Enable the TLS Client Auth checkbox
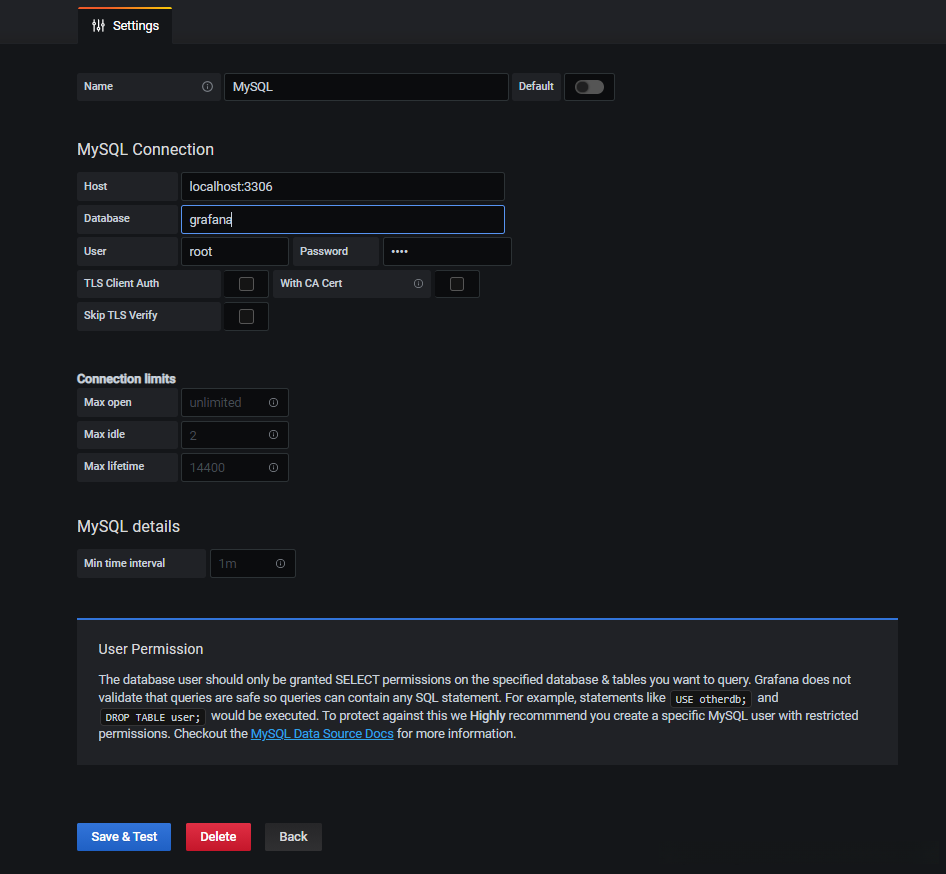Image resolution: width=946 pixels, height=874 pixels. [246, 284]
